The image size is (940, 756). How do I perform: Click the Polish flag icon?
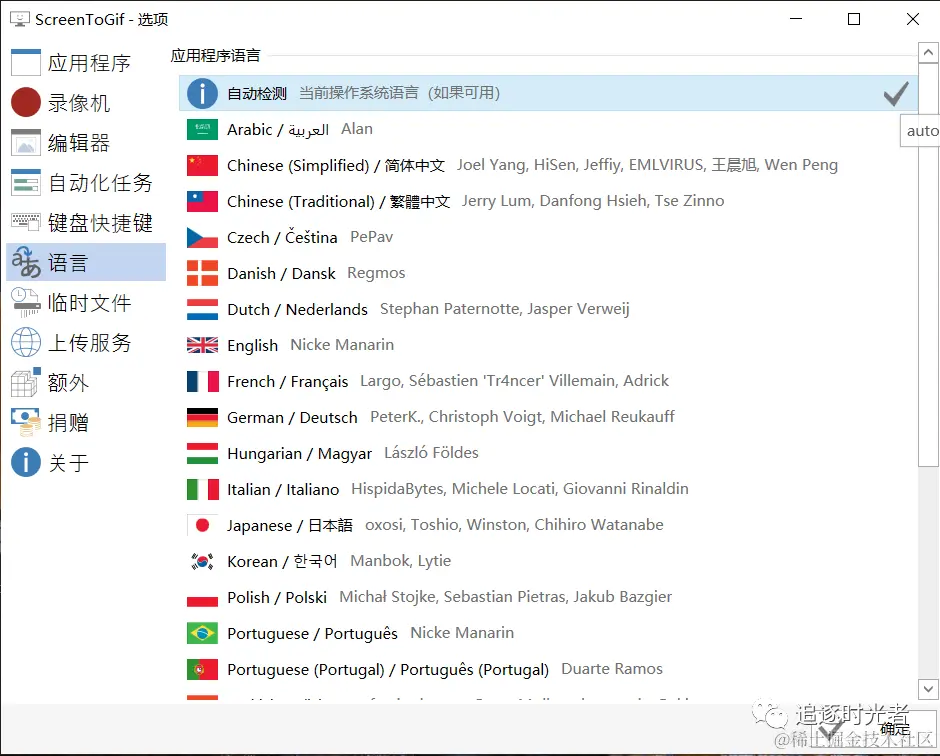tap(202, 597)
